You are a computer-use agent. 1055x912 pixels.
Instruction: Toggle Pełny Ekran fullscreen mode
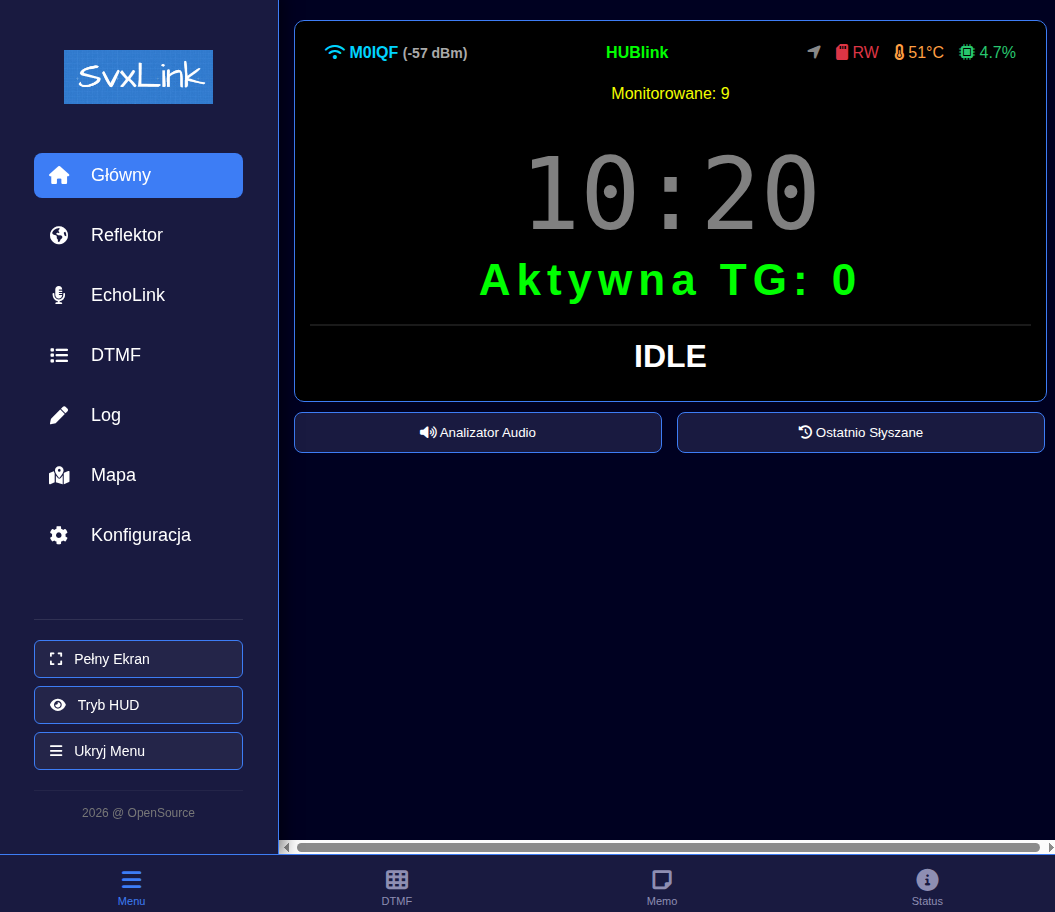[x=138, y=659]
